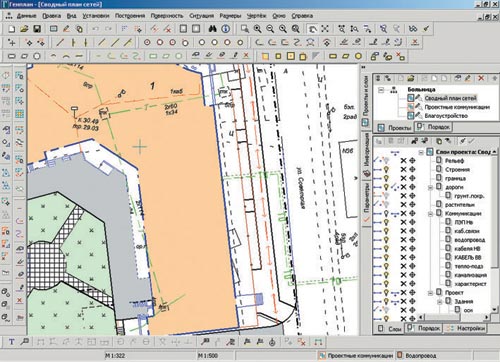Click scroll-down arrow of layers list
This screenshot has height=362, width=500.
[x=495, y=311]
